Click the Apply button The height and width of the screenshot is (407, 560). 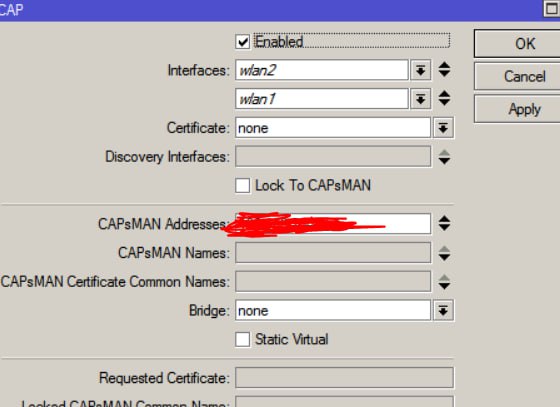click(x=517, y=109)
